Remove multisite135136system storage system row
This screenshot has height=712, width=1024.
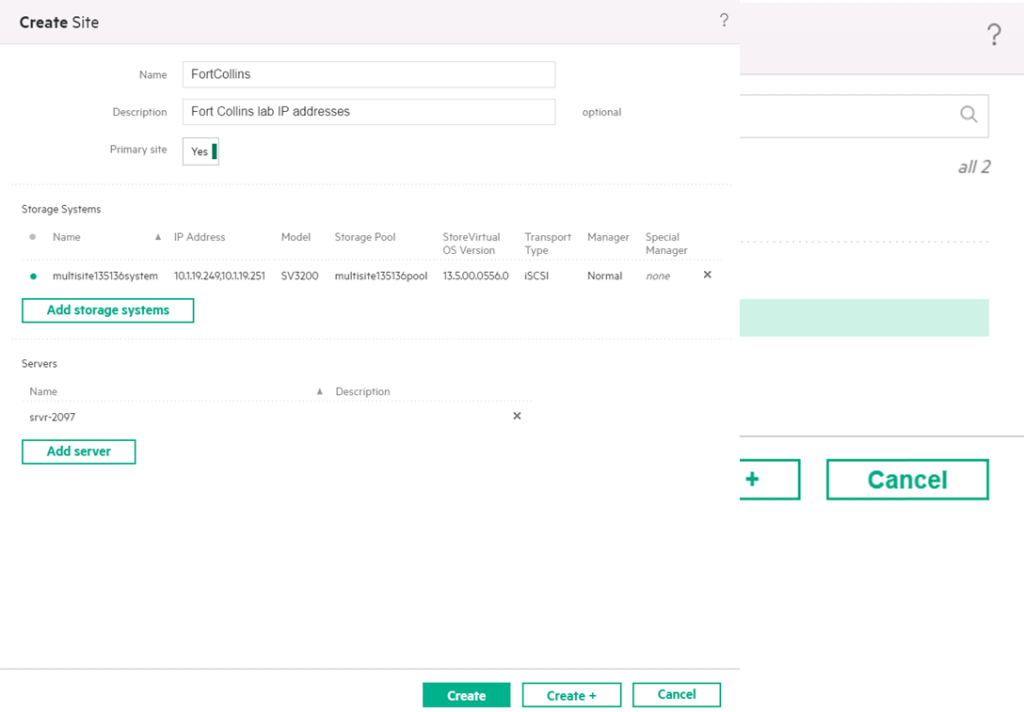707,275
